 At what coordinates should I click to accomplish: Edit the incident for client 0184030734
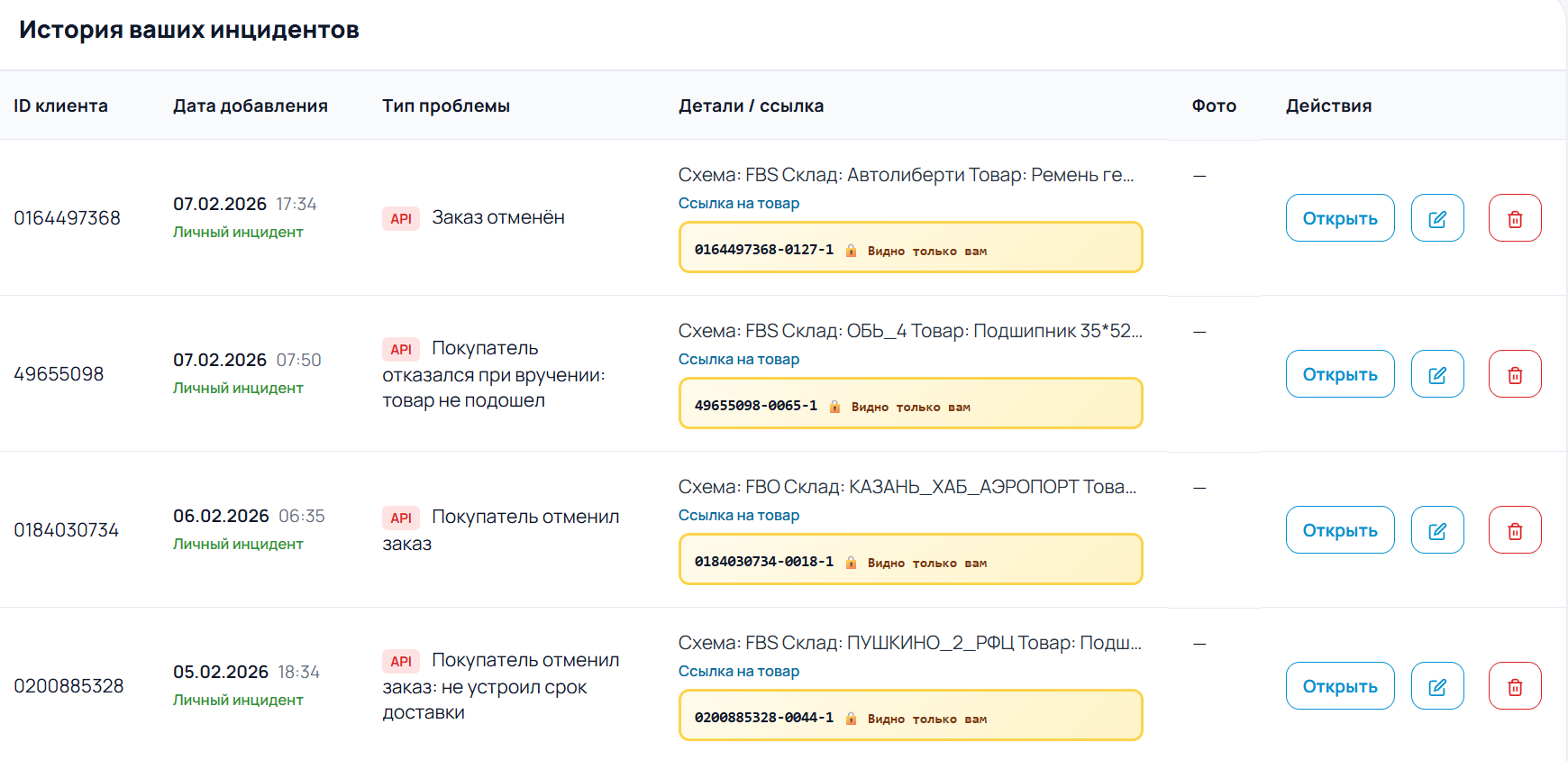1437,530
